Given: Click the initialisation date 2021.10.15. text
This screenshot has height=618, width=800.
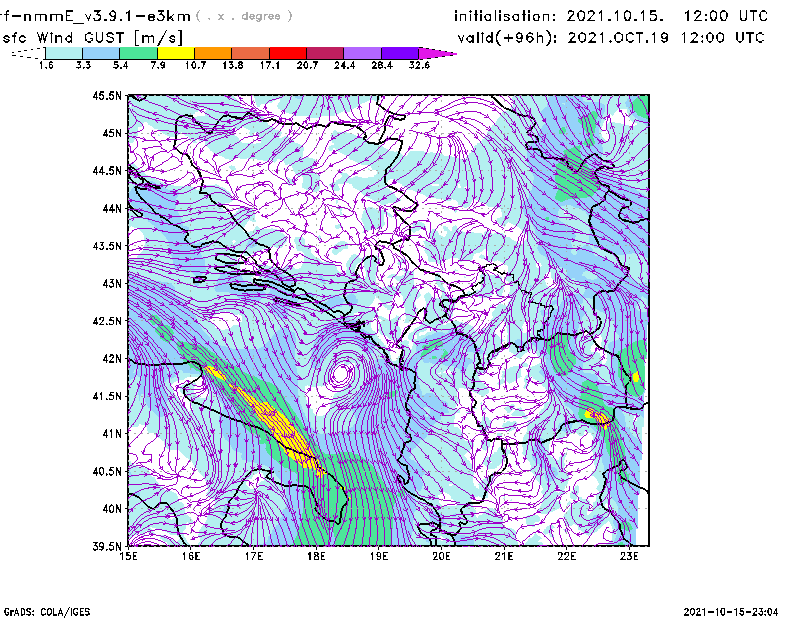Looking at the screenshot, I should point(615,16).
